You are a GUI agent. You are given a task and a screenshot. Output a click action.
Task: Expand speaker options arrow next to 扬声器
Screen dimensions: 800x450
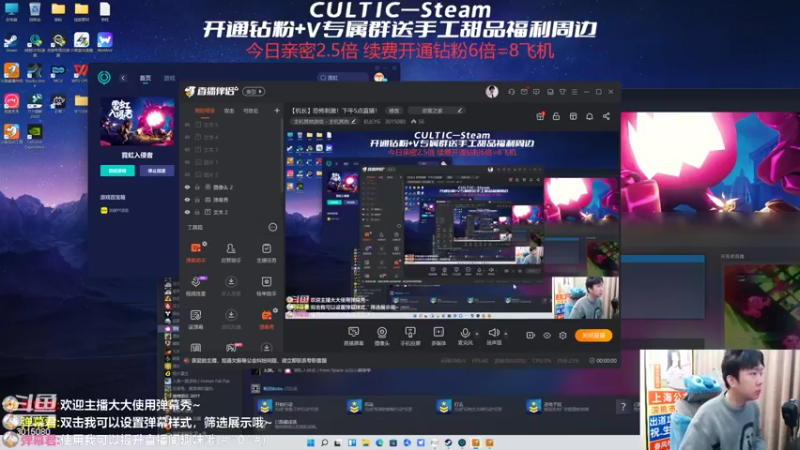click(506, 334)
